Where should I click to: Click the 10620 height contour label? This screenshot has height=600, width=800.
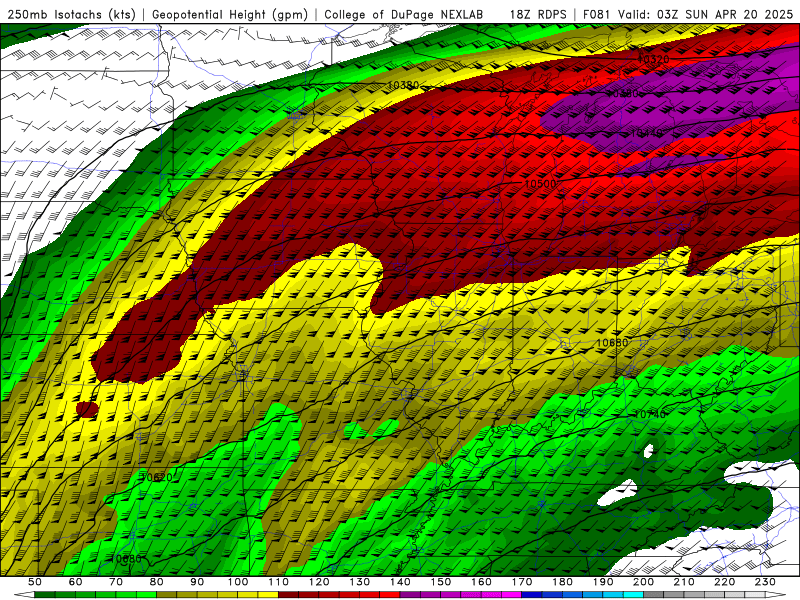coord(157,478)
